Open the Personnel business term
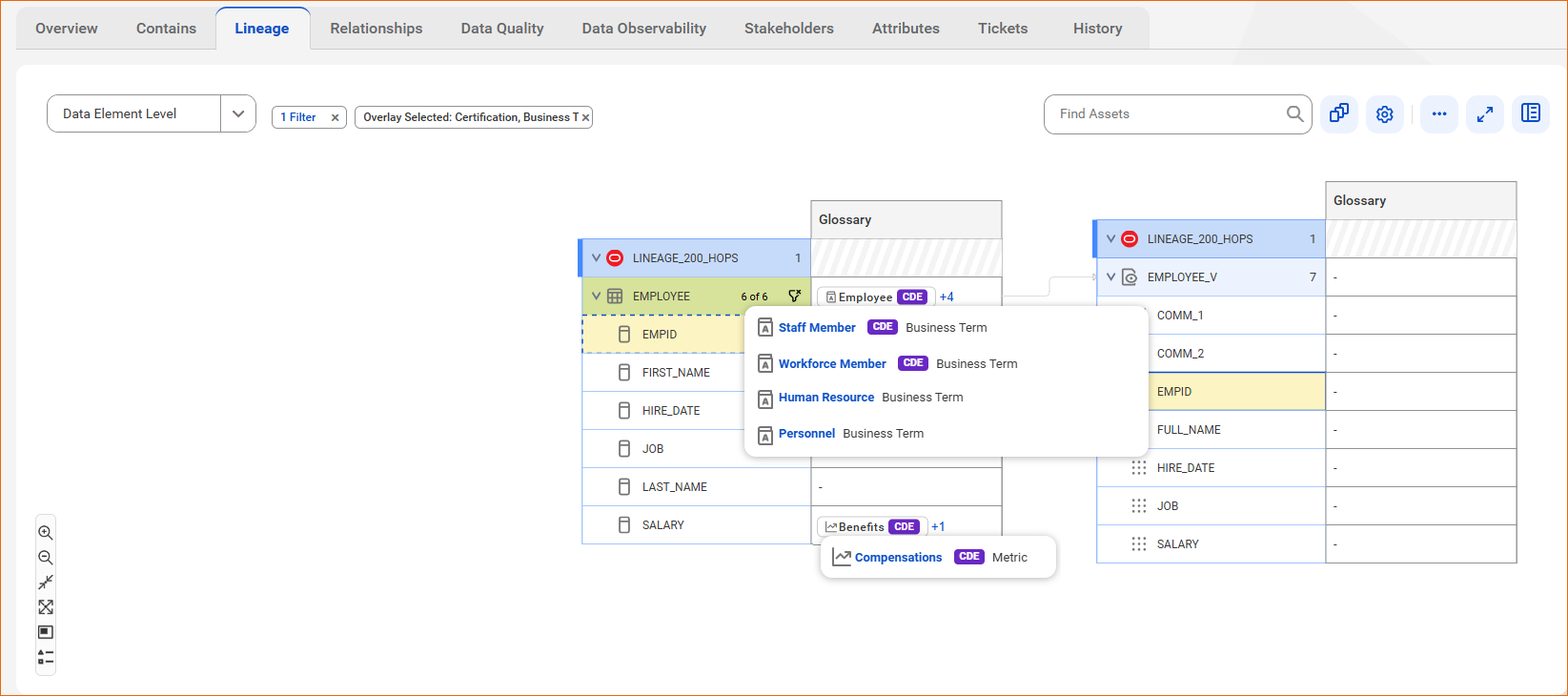Image resolution: width=1568 pixels, height=696 pixels. tap(806, 433)
